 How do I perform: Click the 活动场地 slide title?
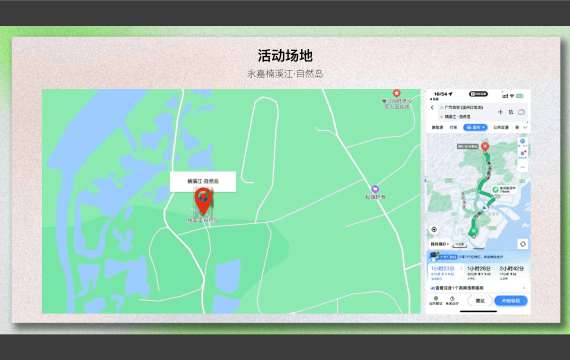pos(285,56)
